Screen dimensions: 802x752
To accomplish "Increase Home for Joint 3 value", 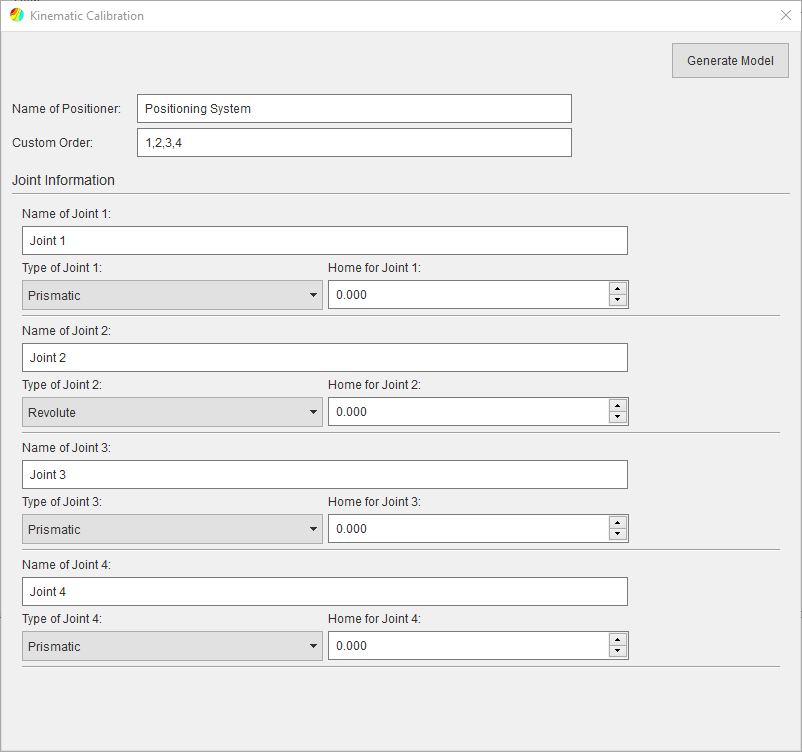I will pos(618,523).
